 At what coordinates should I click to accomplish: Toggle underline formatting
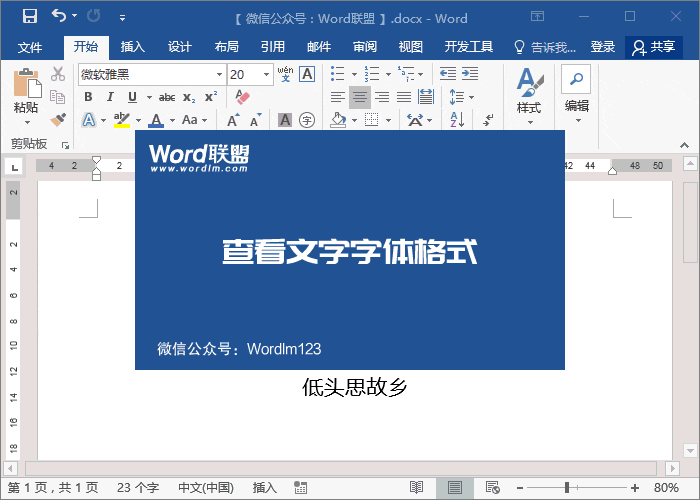tap(132, 97)
